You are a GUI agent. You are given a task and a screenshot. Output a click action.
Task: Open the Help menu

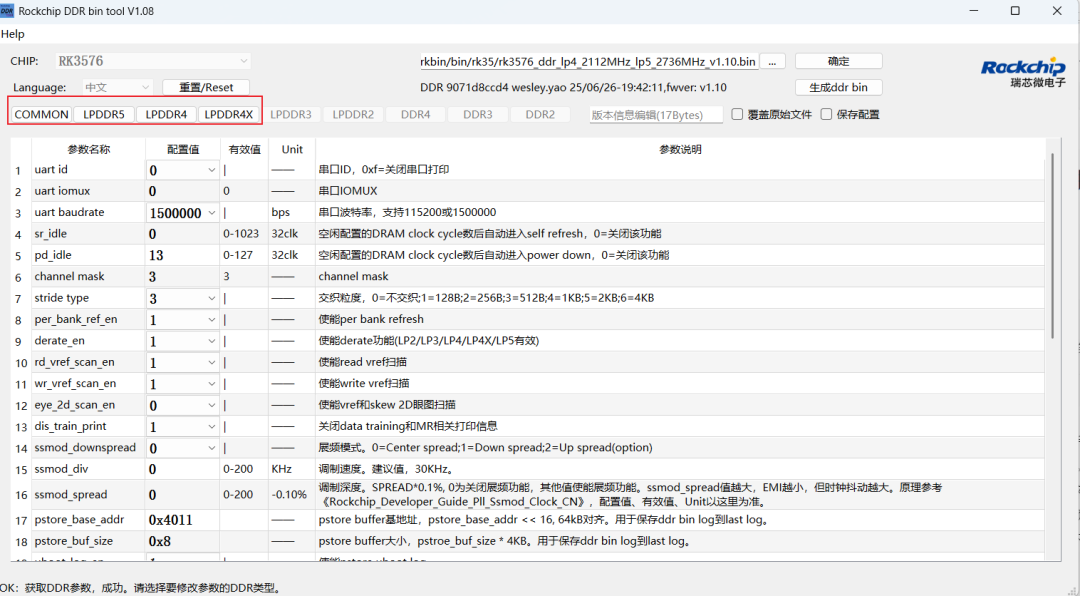(13, 34)
